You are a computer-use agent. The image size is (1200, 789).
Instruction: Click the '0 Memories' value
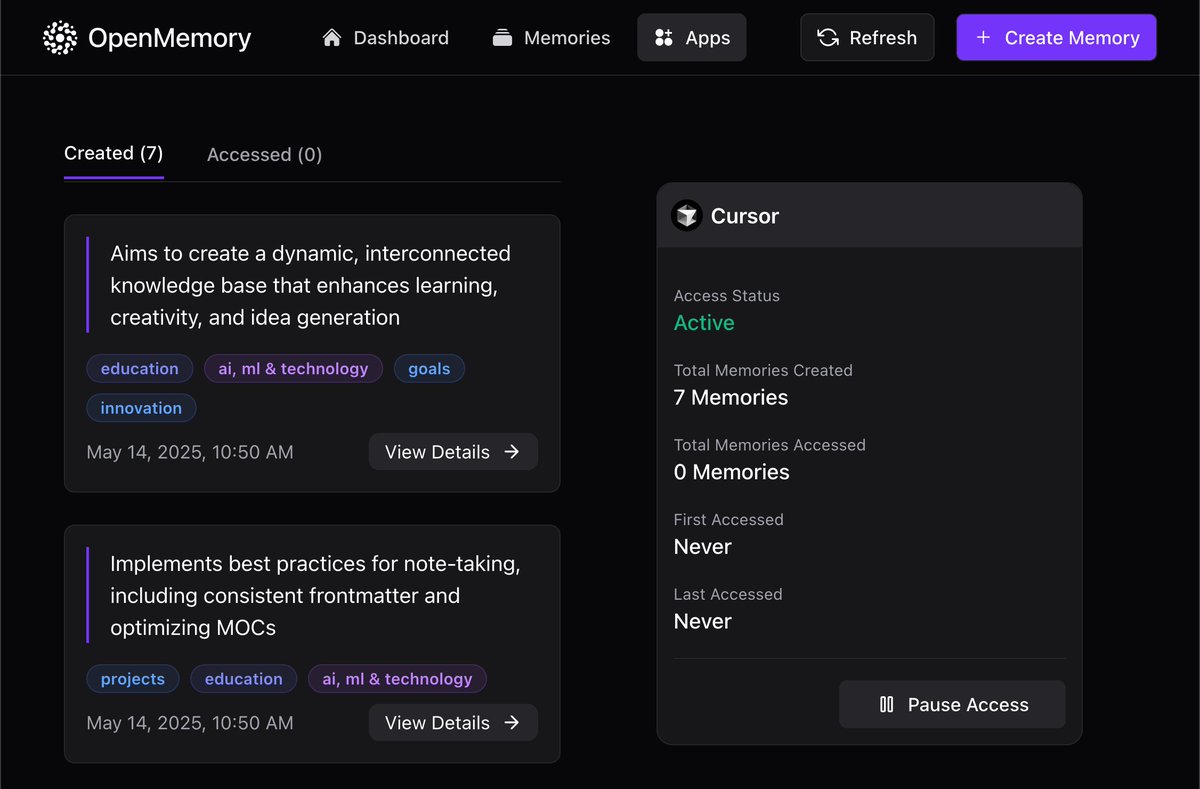click(x=732, y=472)
